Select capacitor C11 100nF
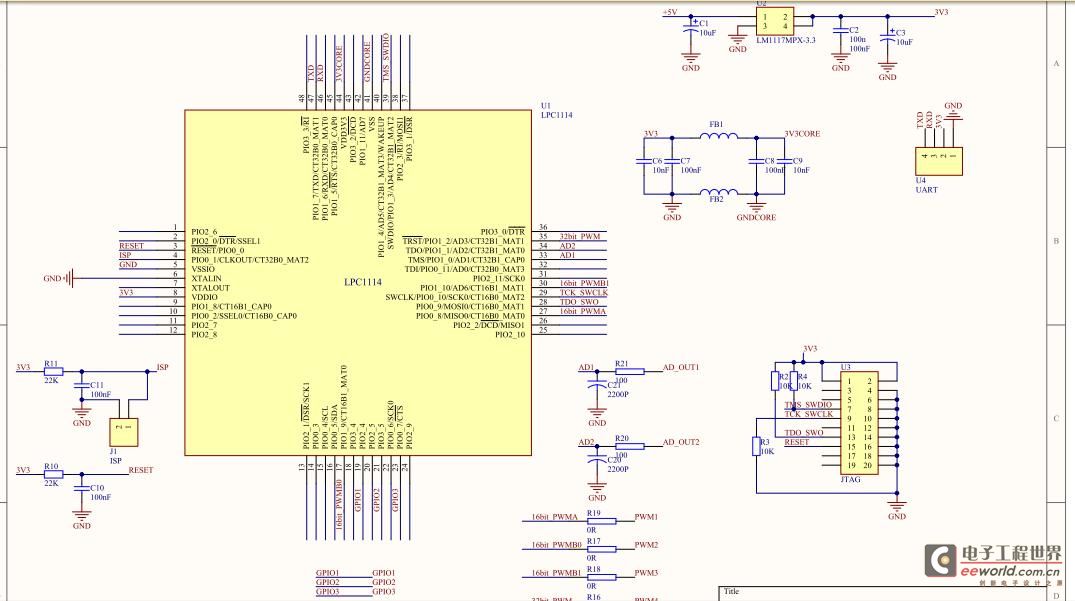Viewport: 1075px width, 601px height. pos(82,386)
